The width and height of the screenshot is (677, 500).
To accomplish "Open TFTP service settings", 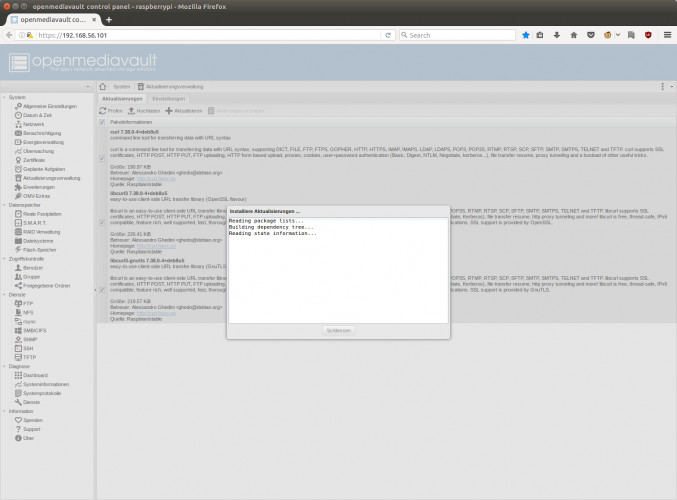I will coord(25,358).
